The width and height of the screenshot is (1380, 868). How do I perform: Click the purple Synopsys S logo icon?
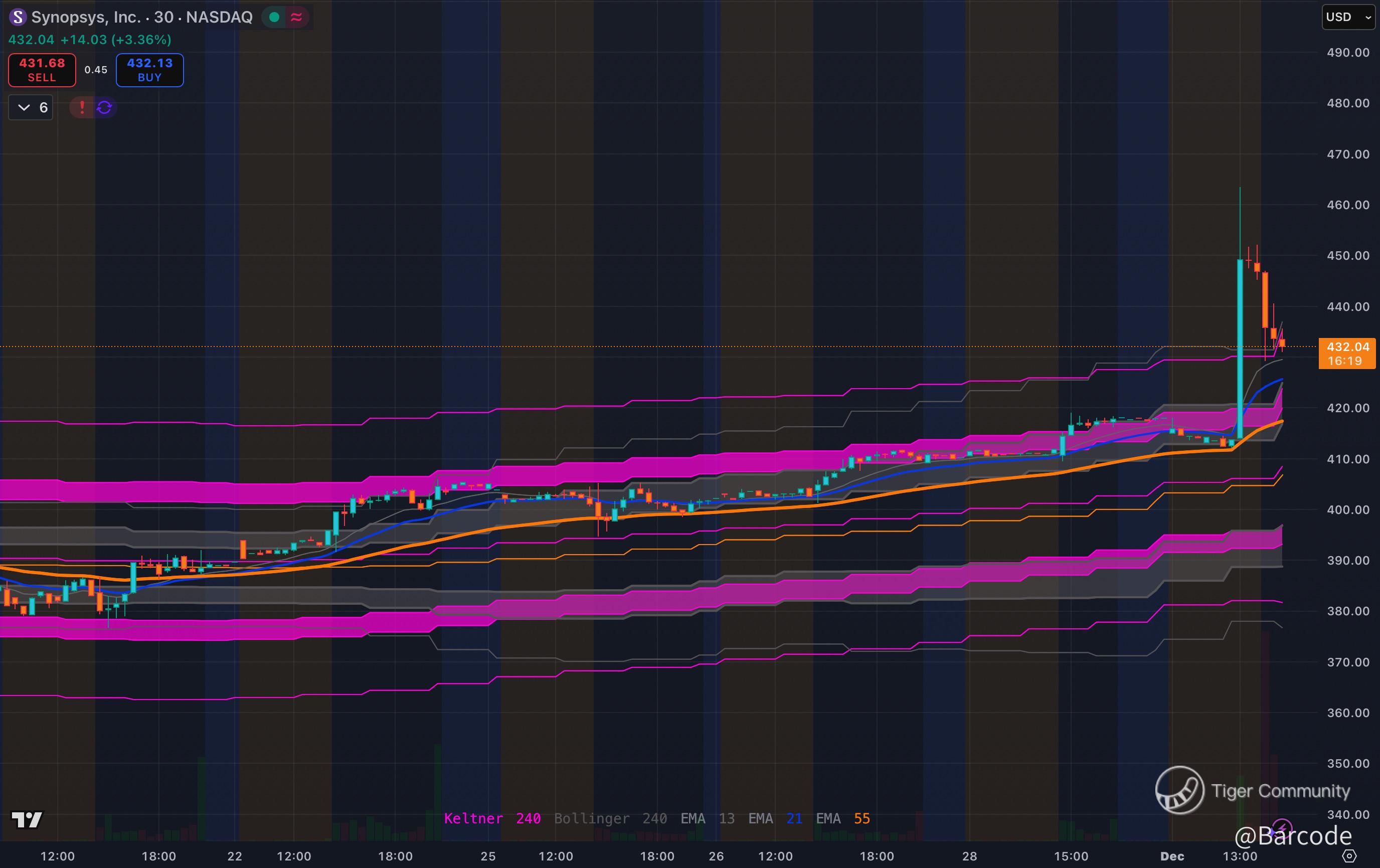(x=18, y=17)
